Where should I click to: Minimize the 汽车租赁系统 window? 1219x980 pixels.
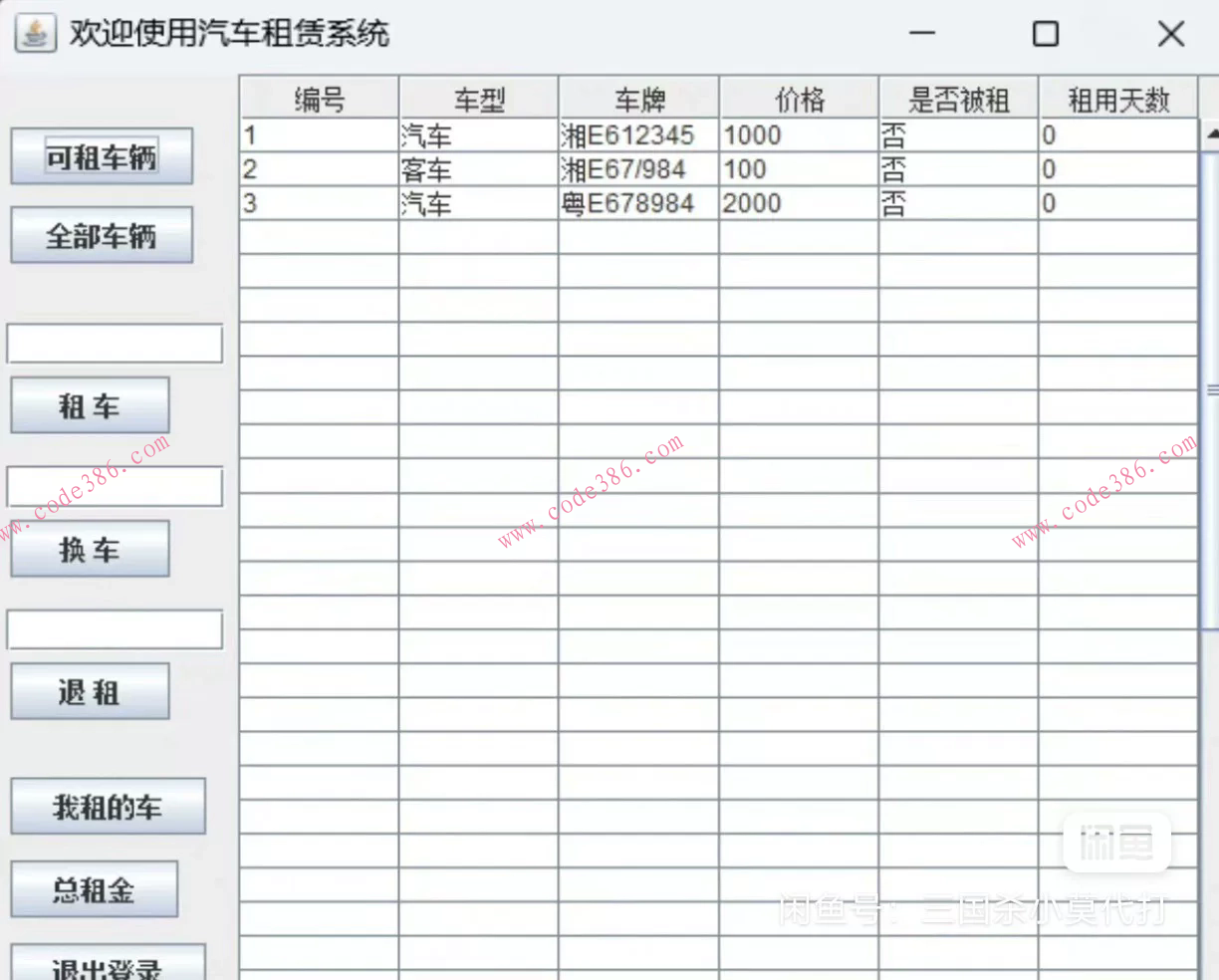pyautogui.click(x=922, y=34)
